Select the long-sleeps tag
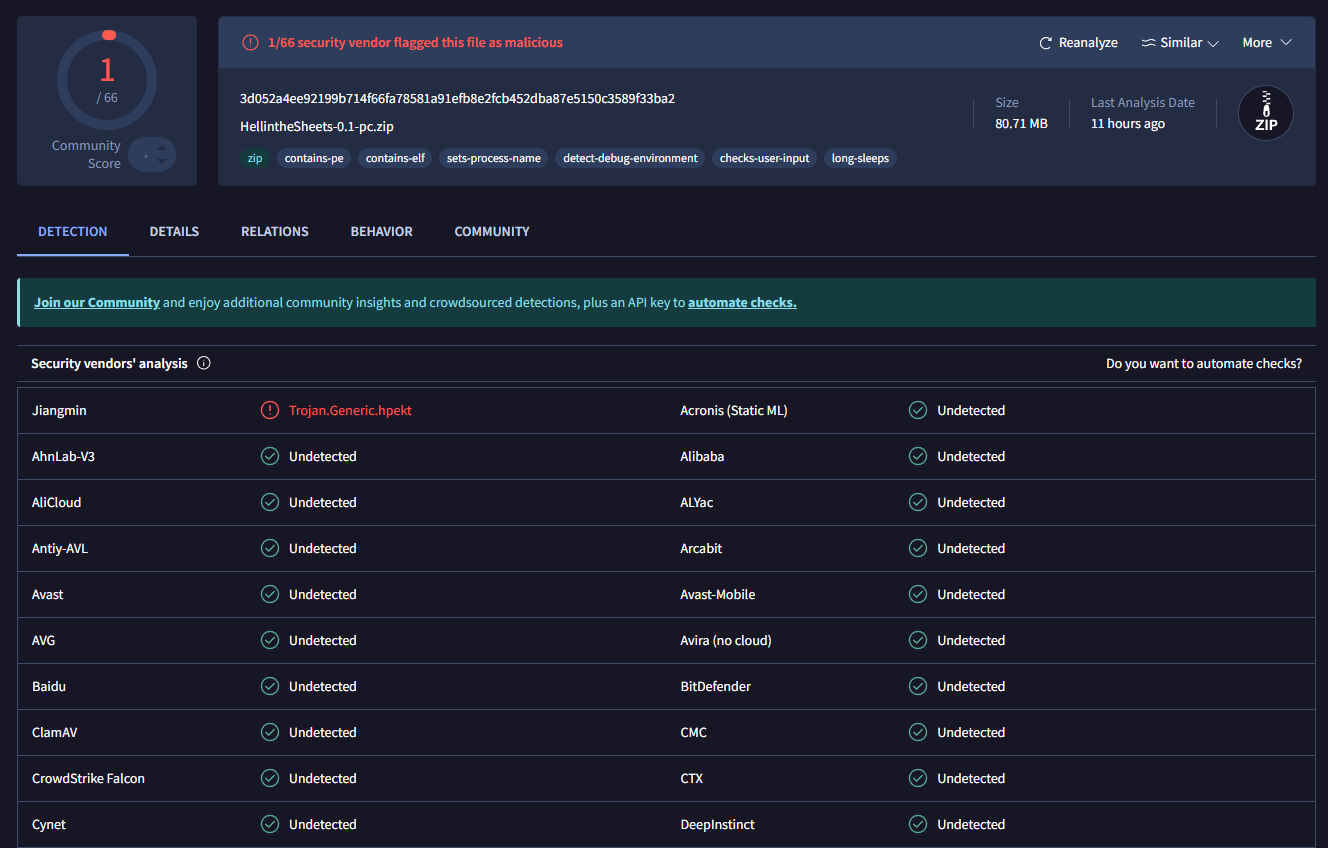Screen dimensions: 1328x848 tap(860, 158)
